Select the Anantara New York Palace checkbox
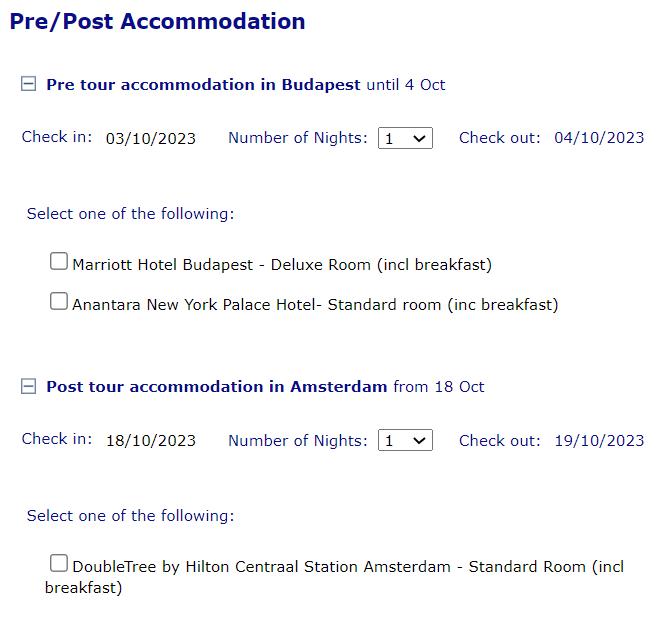 [x=59, y=301]
